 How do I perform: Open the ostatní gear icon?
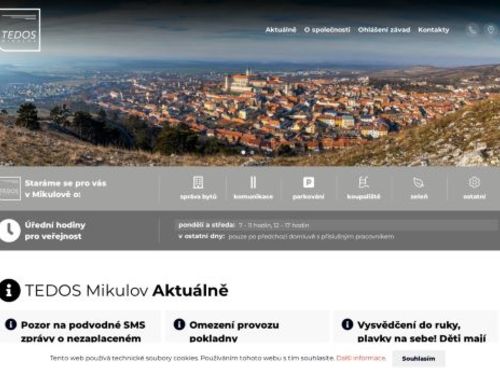point(474,182)
